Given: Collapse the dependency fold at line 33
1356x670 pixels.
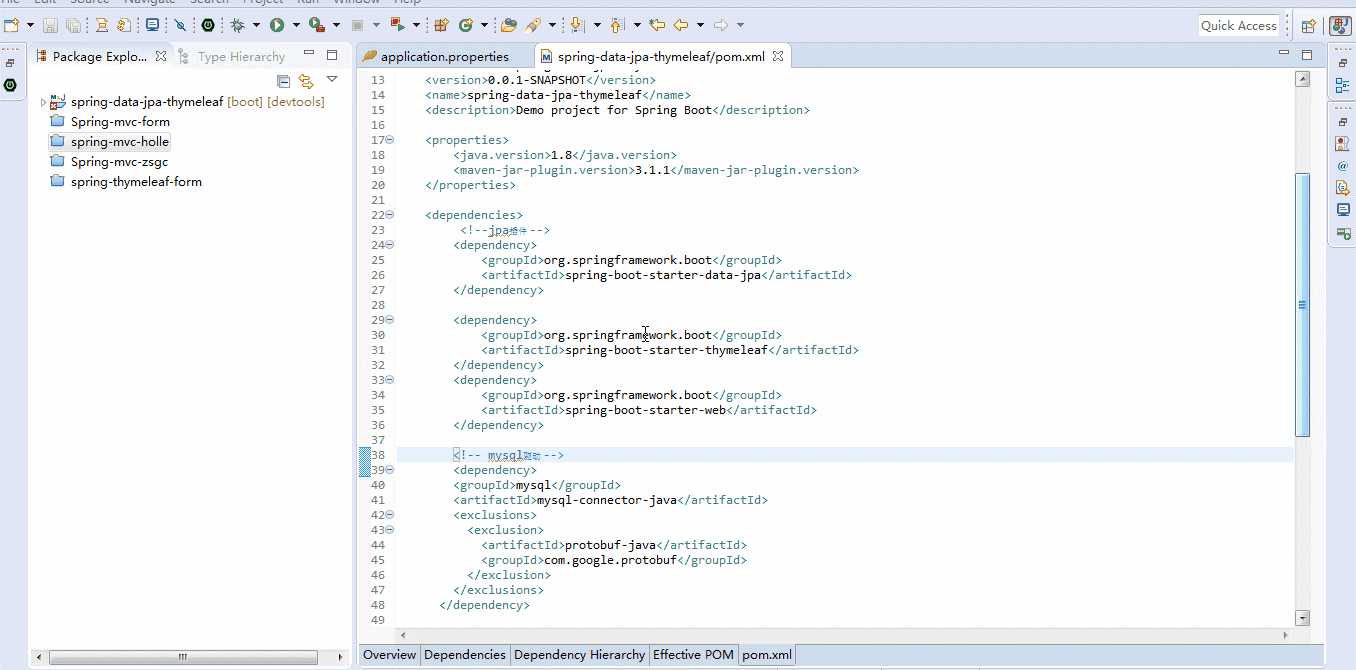Looking at the screenshot, I should point(390,380).
